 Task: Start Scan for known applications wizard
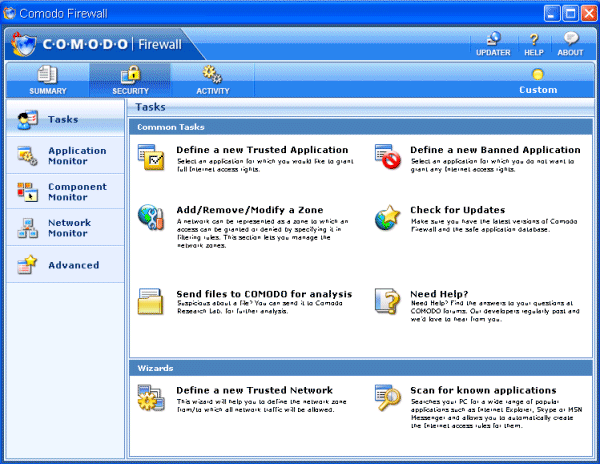(483, 390)
